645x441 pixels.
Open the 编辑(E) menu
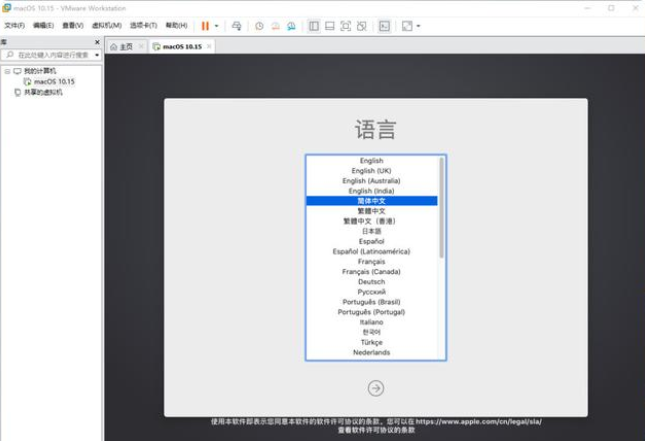[44, 26]
